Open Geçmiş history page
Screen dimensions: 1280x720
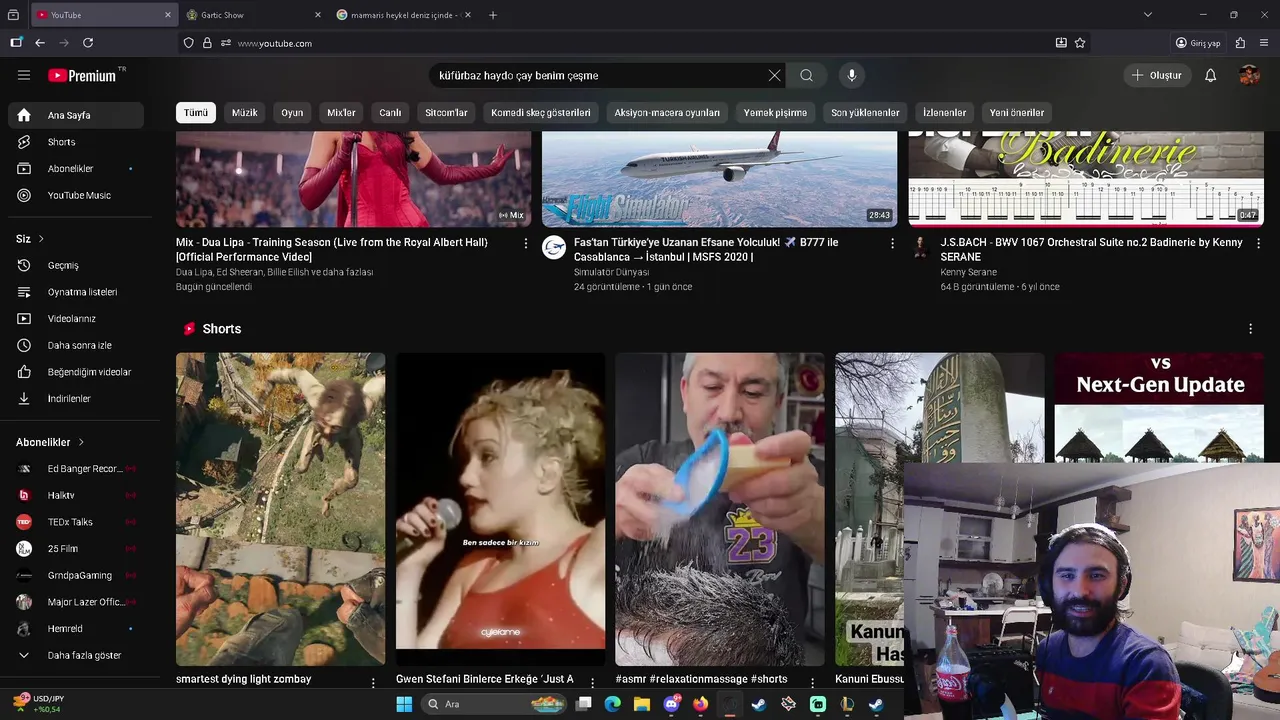pos(76,265)
